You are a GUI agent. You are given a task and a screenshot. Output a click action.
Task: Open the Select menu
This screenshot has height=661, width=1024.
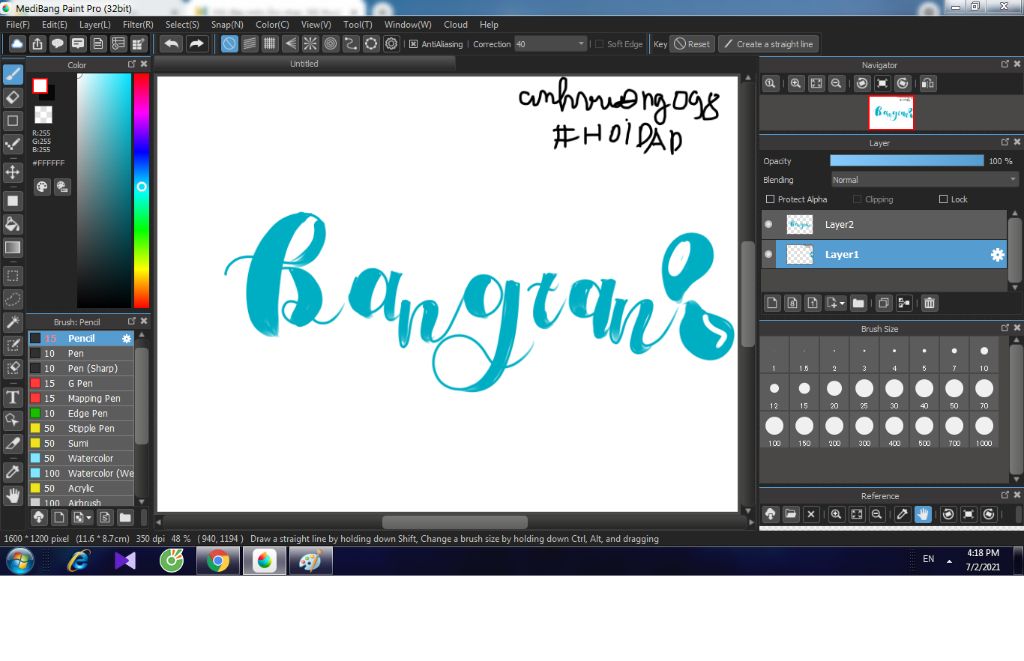coord(182,24)
